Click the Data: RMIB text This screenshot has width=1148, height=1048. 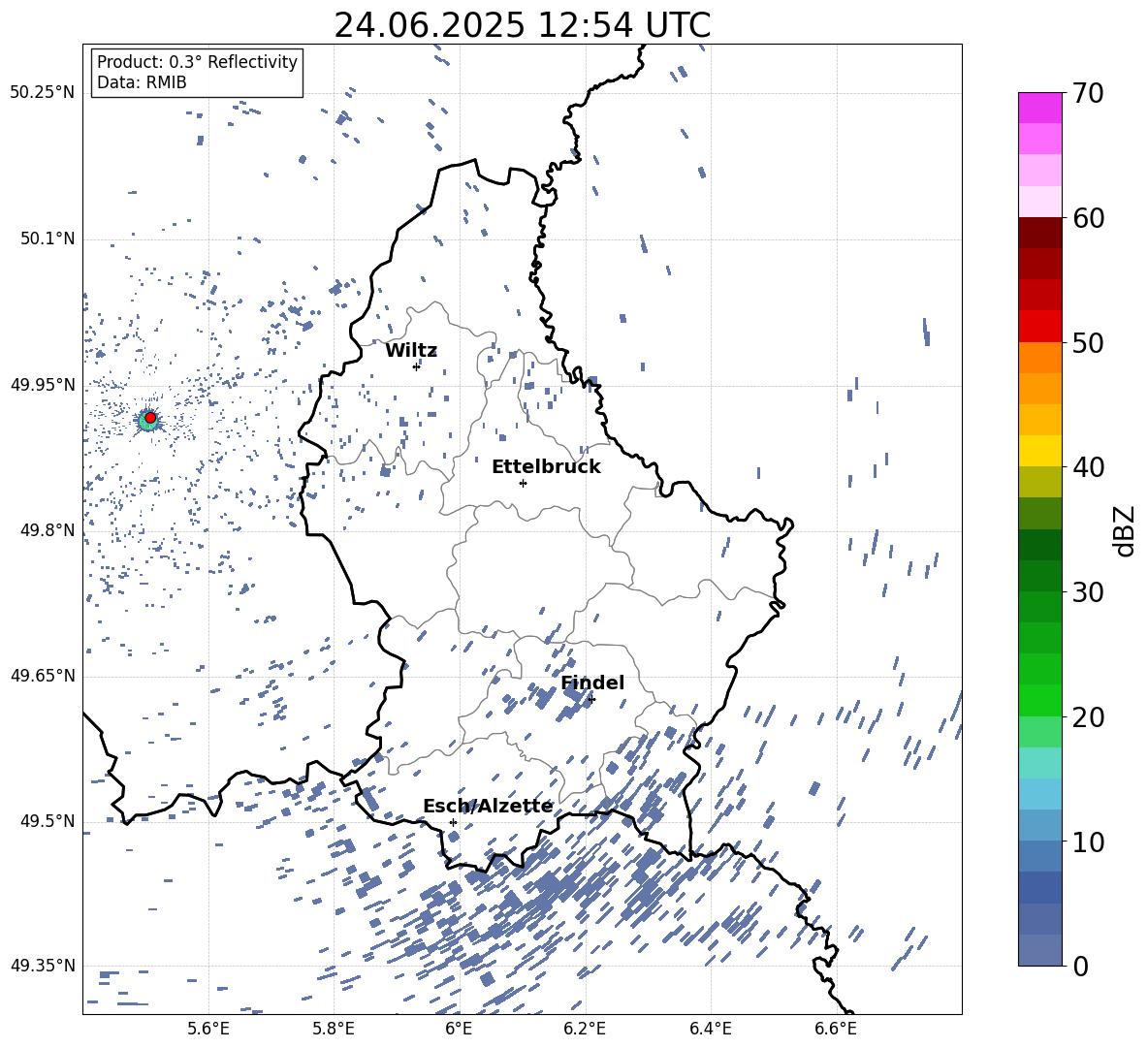(142, 82)
